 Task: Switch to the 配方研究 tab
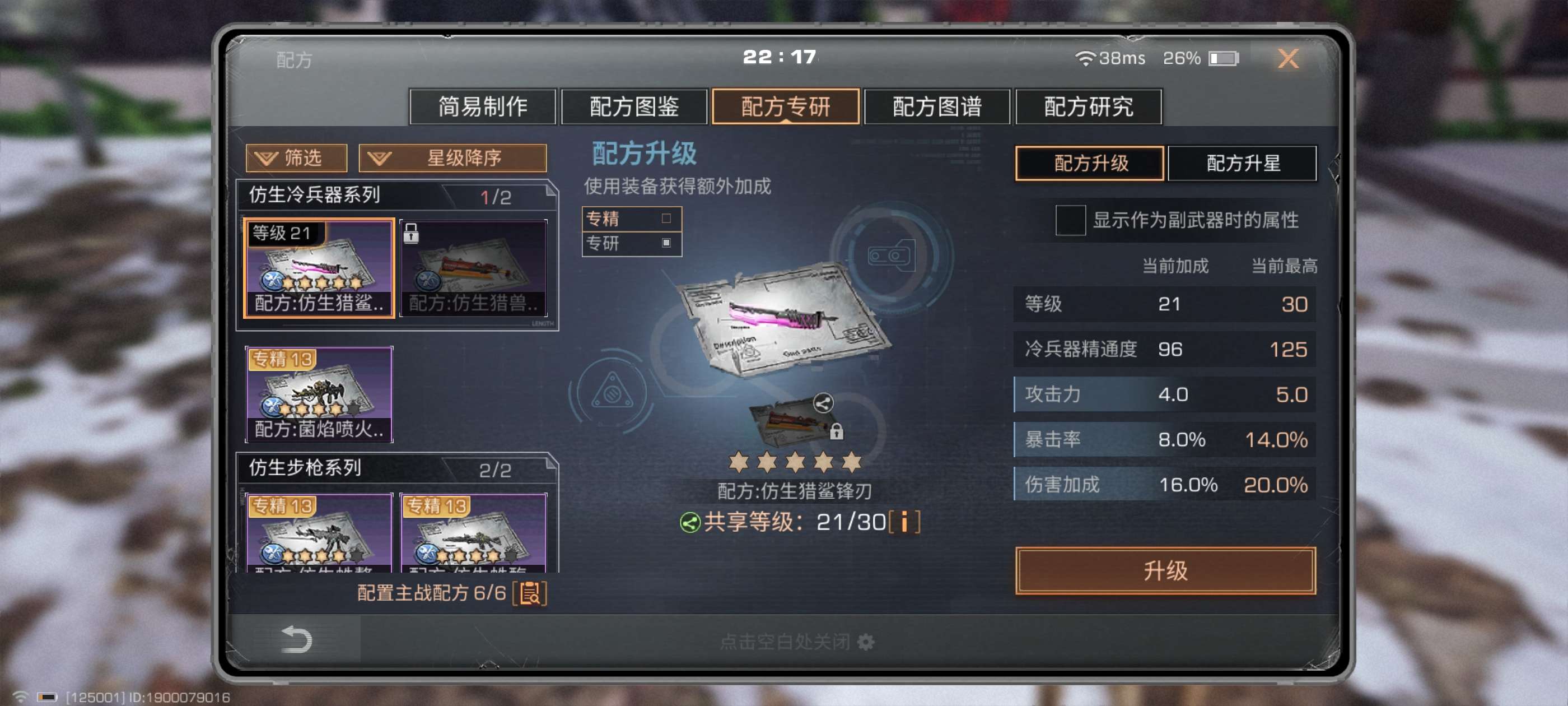pyautogui.click(x=1088, y=106)
